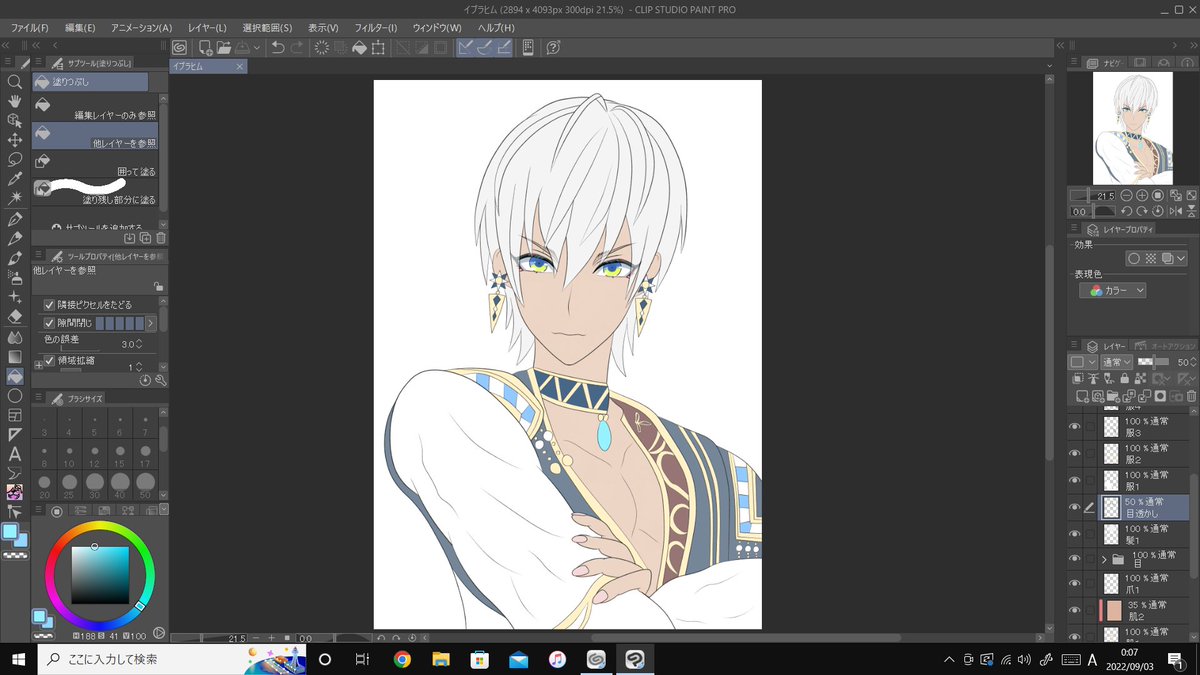This screenshot has width=1200, height=675.
Task: Select the Figure ellipse tool
Action: click(15, 395)
